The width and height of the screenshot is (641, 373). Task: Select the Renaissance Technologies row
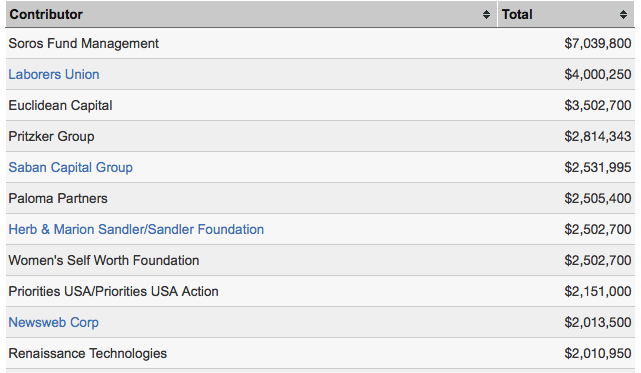coord(320,353)
